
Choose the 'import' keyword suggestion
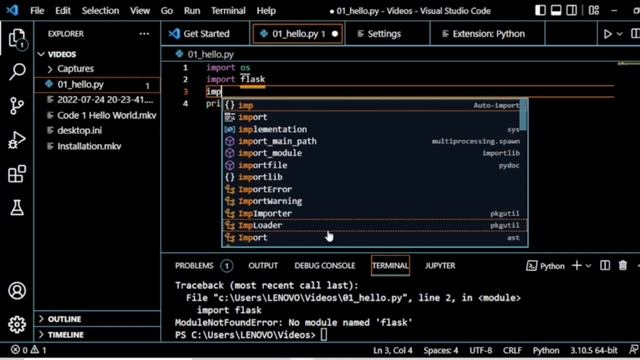(x=372, y=117)
